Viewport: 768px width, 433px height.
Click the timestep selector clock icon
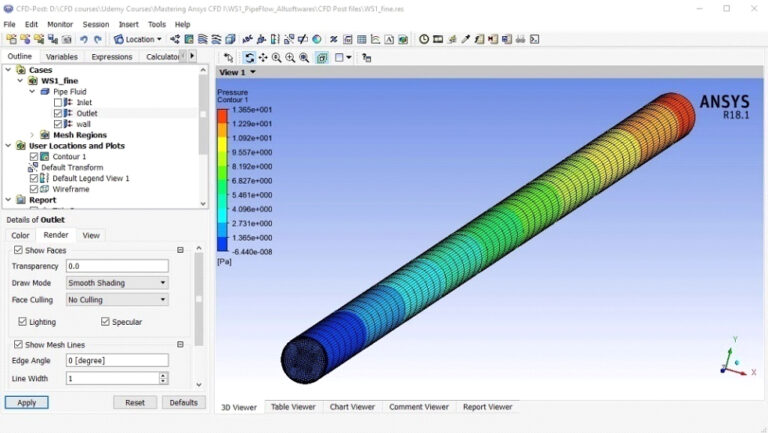tap(424, 39)
